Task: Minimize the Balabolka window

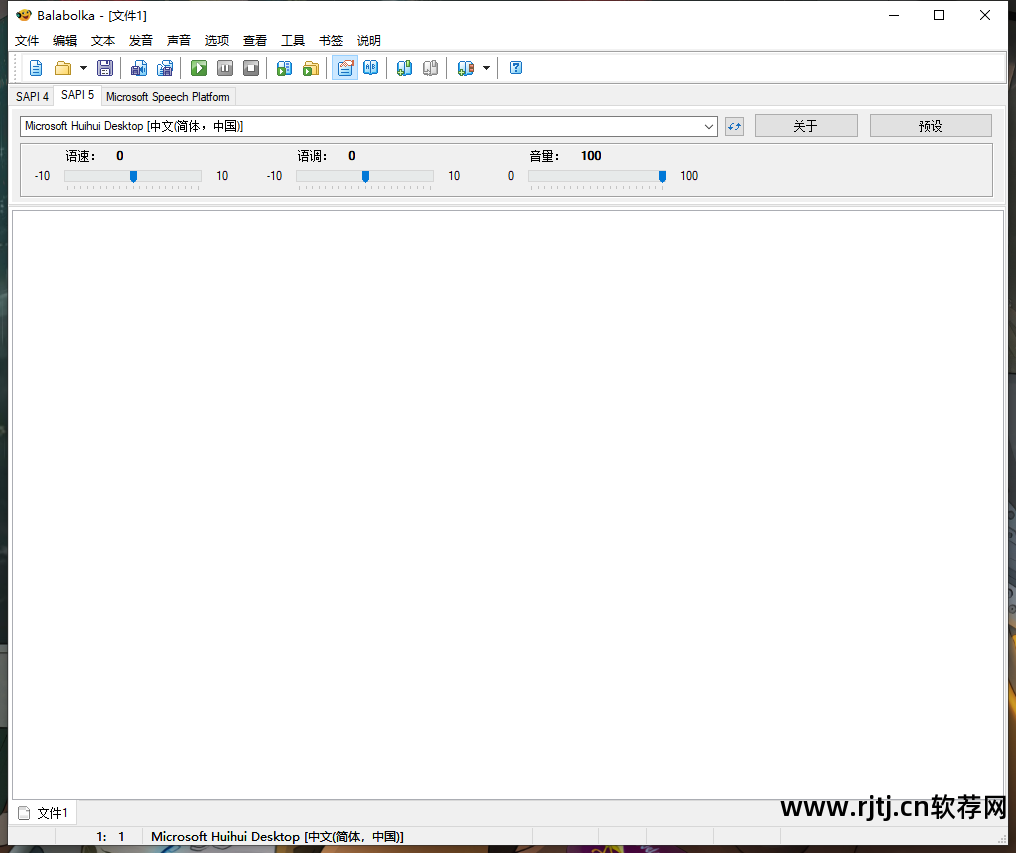Action: tap(894, 15)
